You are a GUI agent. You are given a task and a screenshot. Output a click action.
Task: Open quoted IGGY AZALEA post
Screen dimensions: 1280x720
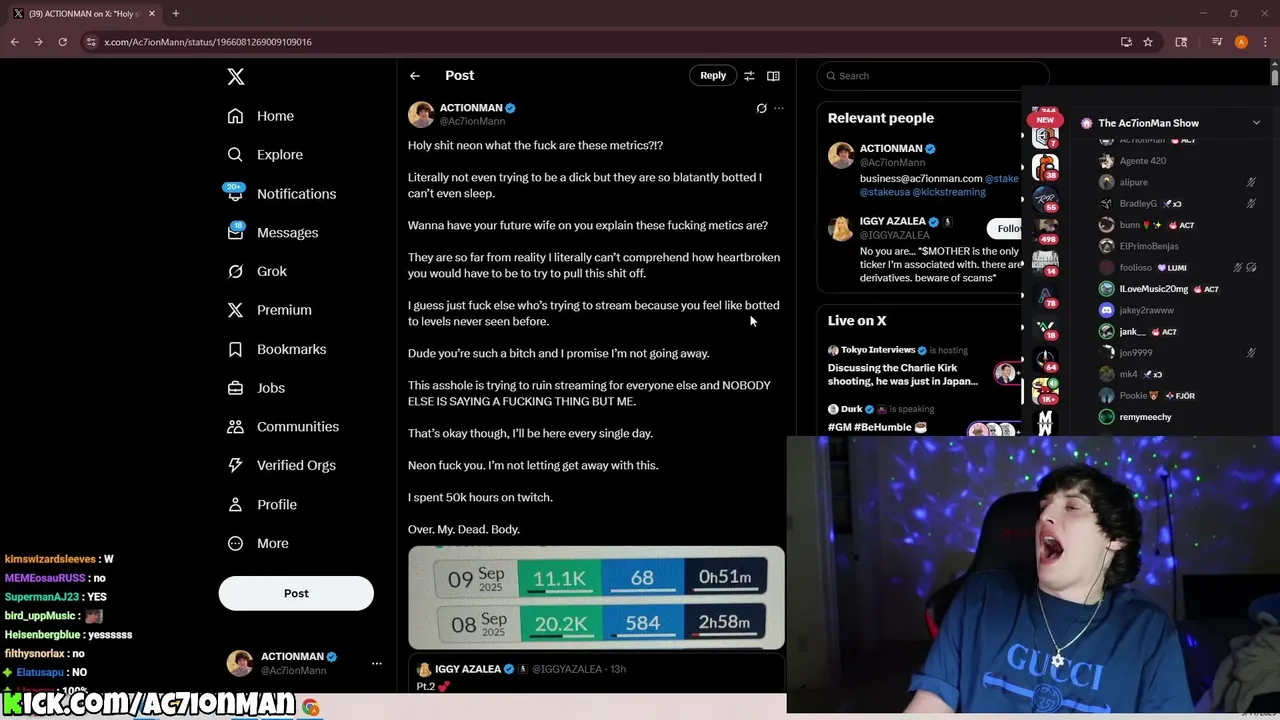point(596,676)
